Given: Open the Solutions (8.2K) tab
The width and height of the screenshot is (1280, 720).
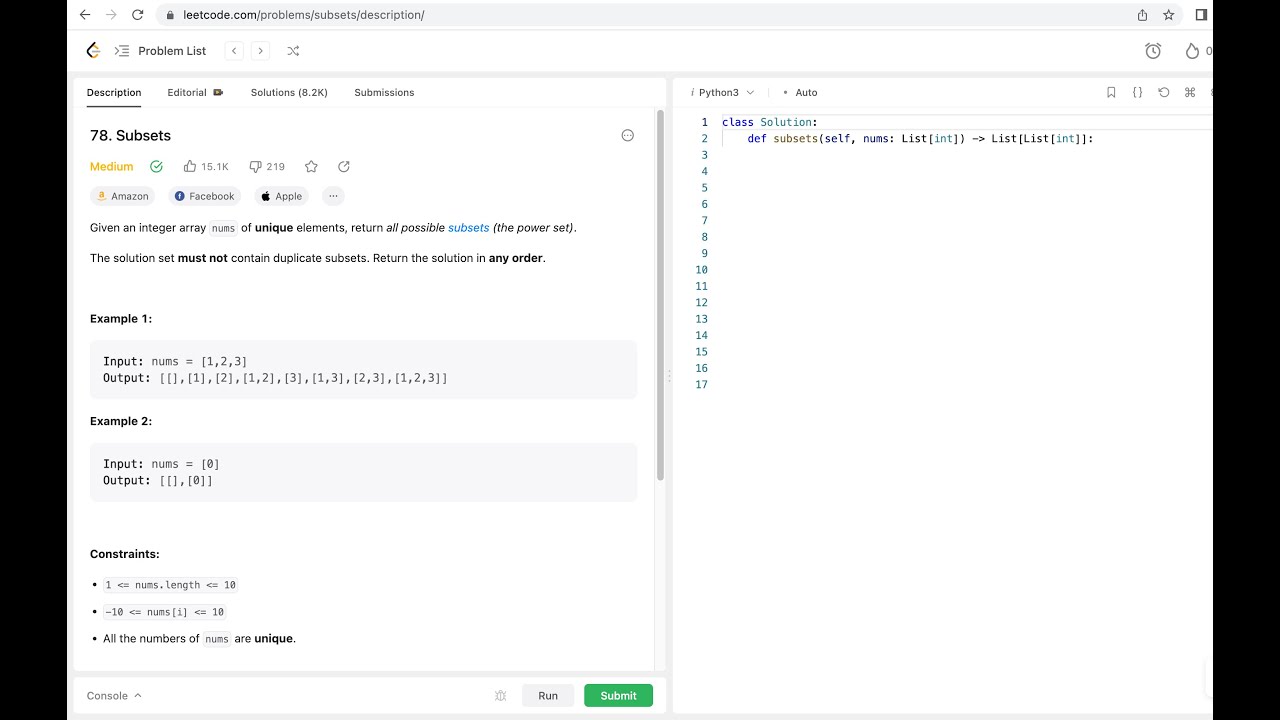Looking at the screenshot, I should (289, 92).
